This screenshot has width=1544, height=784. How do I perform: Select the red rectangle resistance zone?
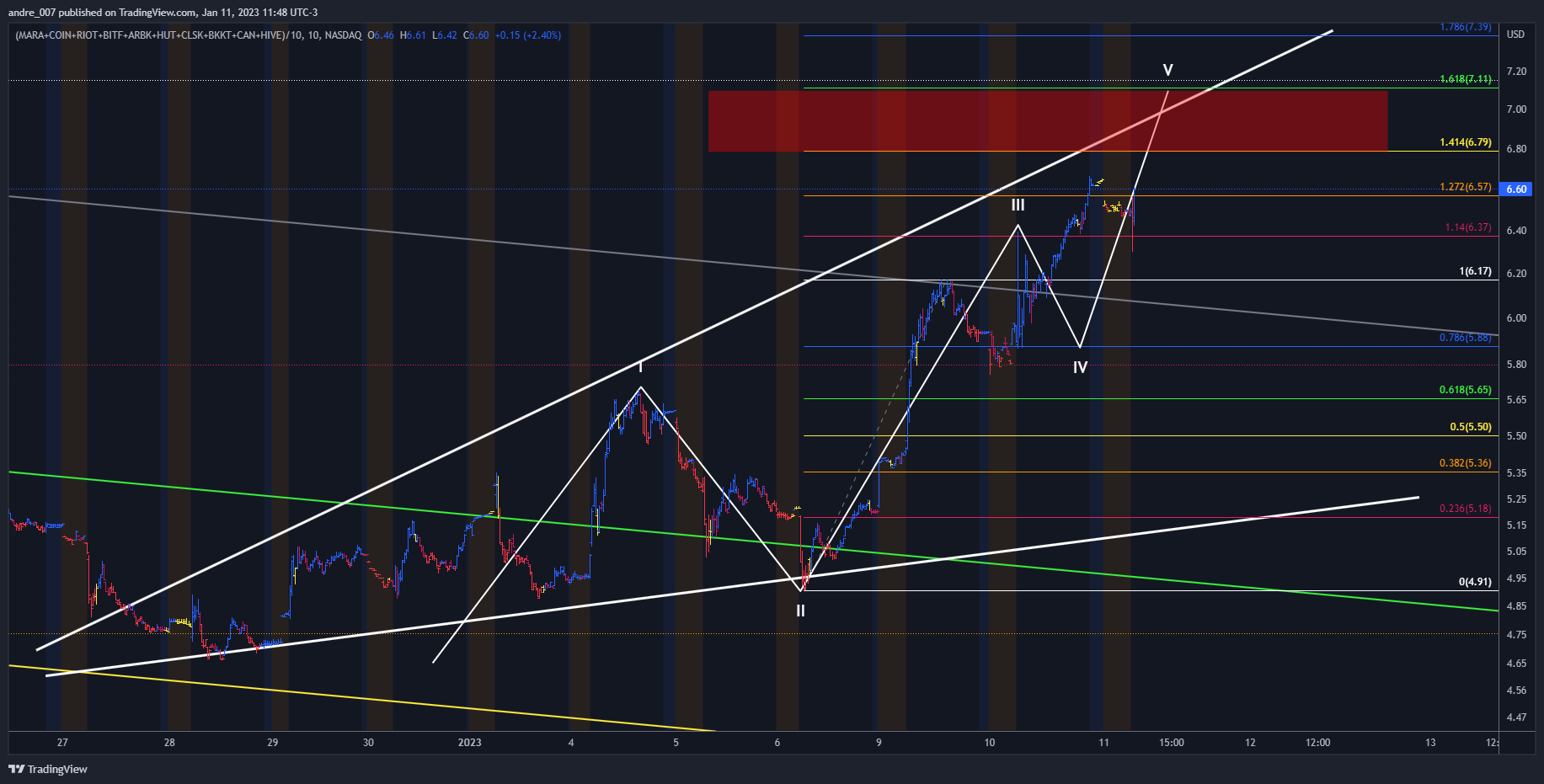point(1048,120)
